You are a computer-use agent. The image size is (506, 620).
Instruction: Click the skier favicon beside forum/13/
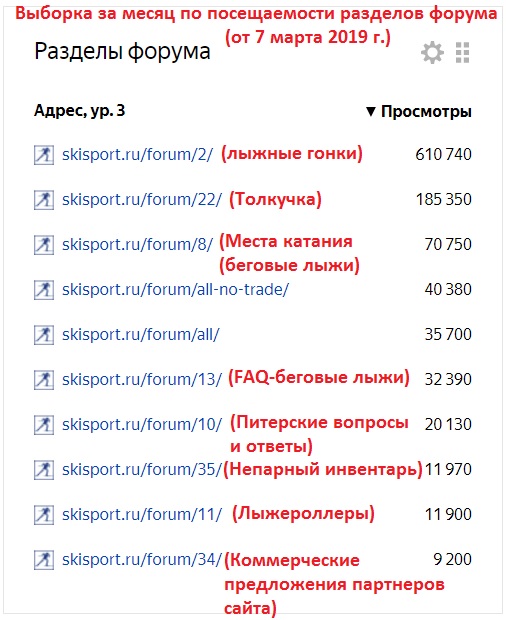(x=44, y=380)
